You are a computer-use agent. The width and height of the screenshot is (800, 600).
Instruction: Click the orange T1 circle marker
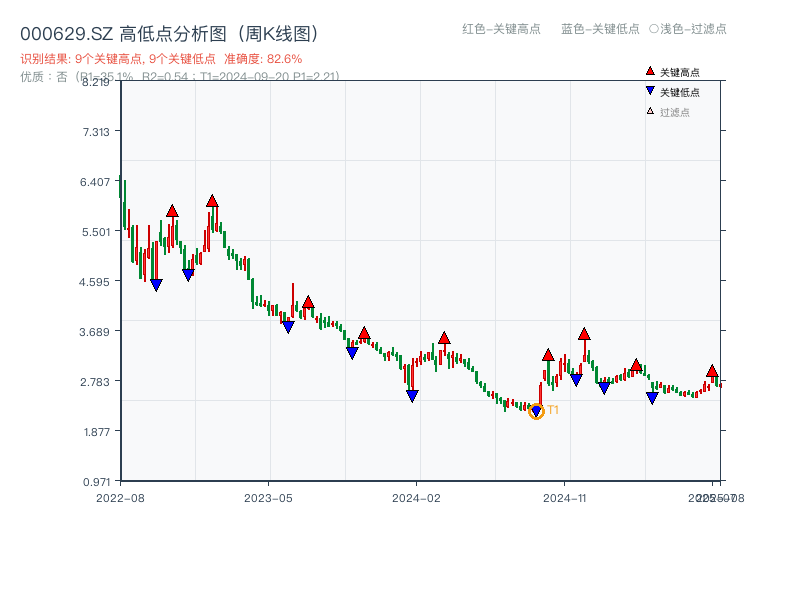[536, 411]
